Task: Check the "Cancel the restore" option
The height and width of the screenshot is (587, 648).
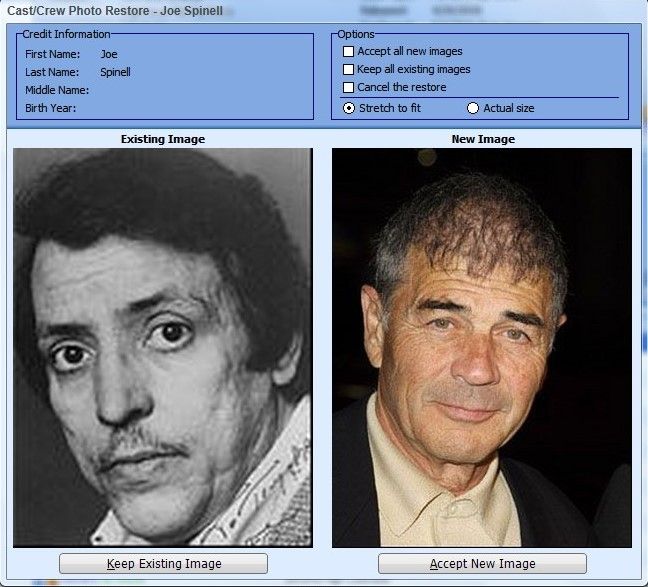Action: point(349,88)
